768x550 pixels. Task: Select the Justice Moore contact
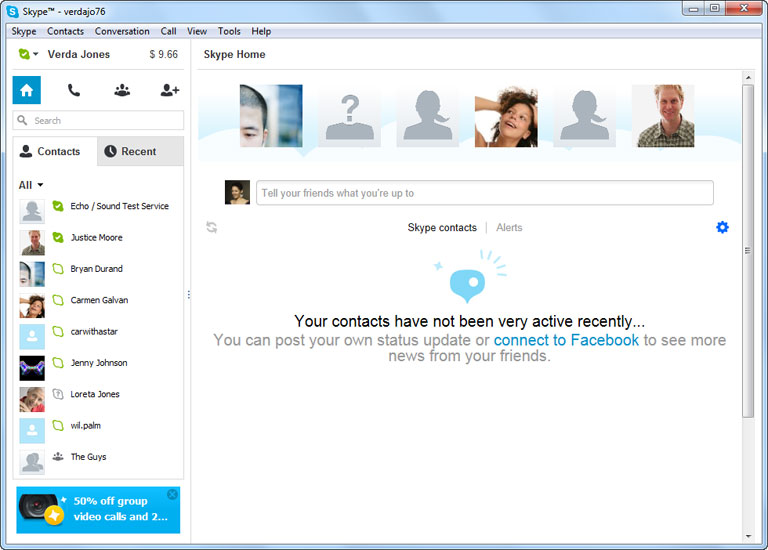pos(98,241)
